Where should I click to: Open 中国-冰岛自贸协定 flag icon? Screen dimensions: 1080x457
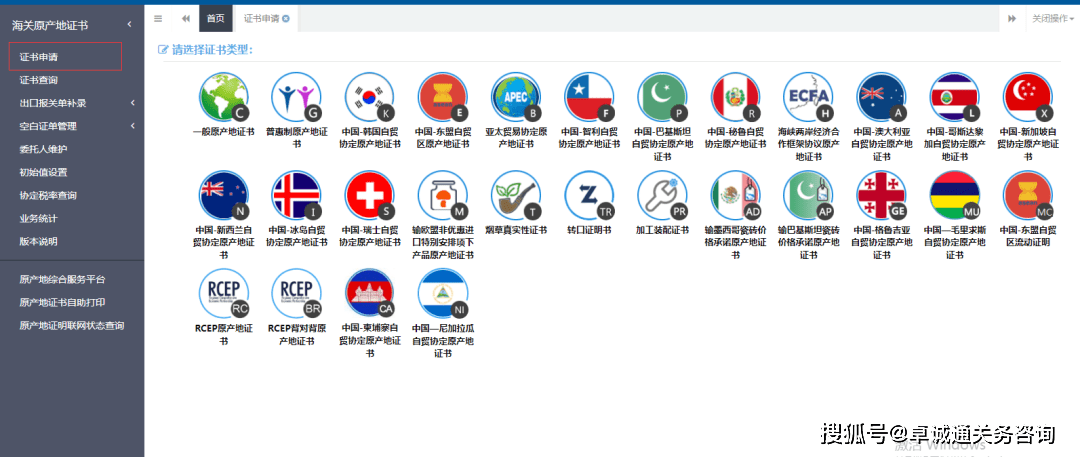tap(297, 195)
